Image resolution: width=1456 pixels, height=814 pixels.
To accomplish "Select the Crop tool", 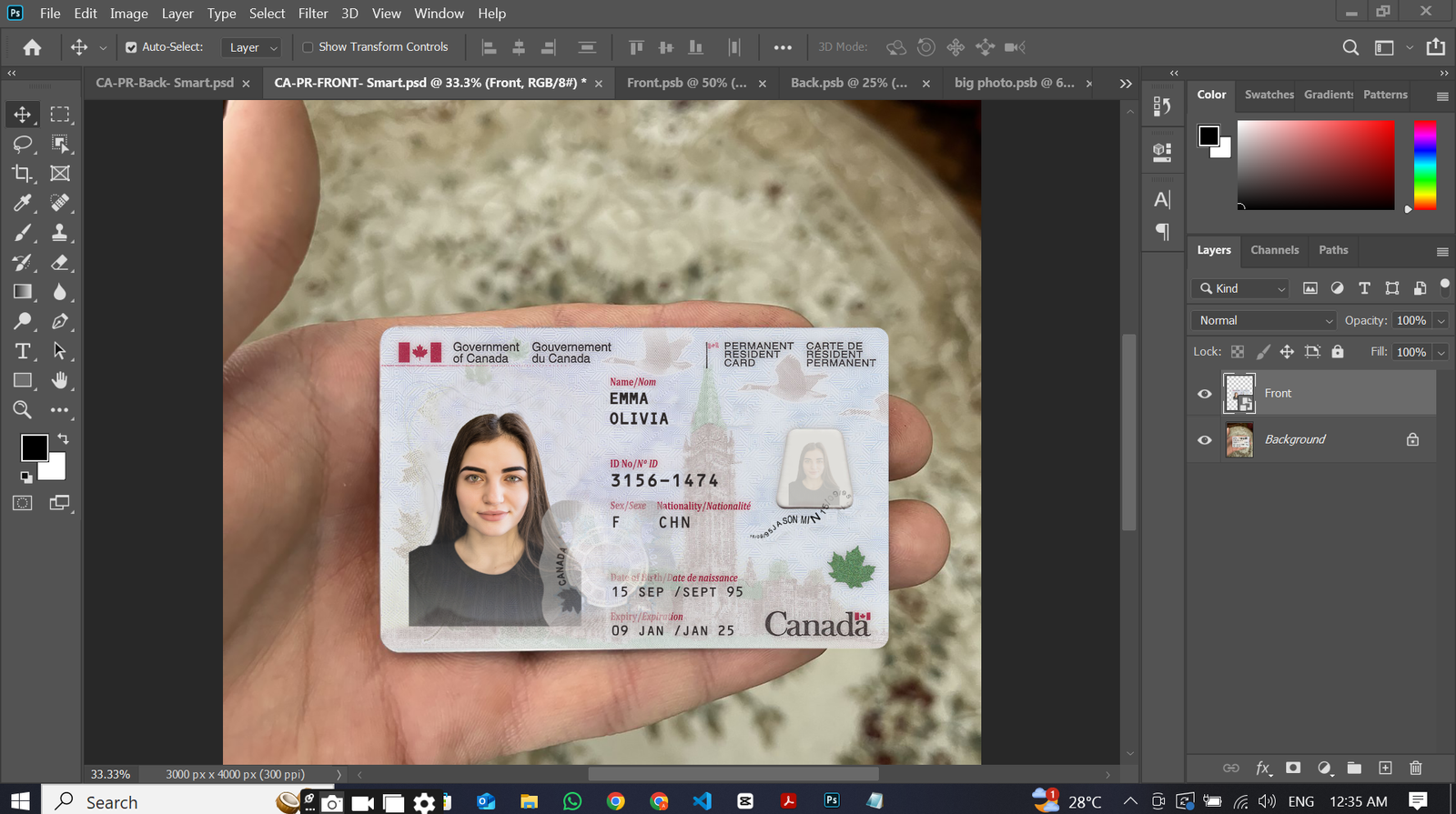I will (x=23, y=174).
